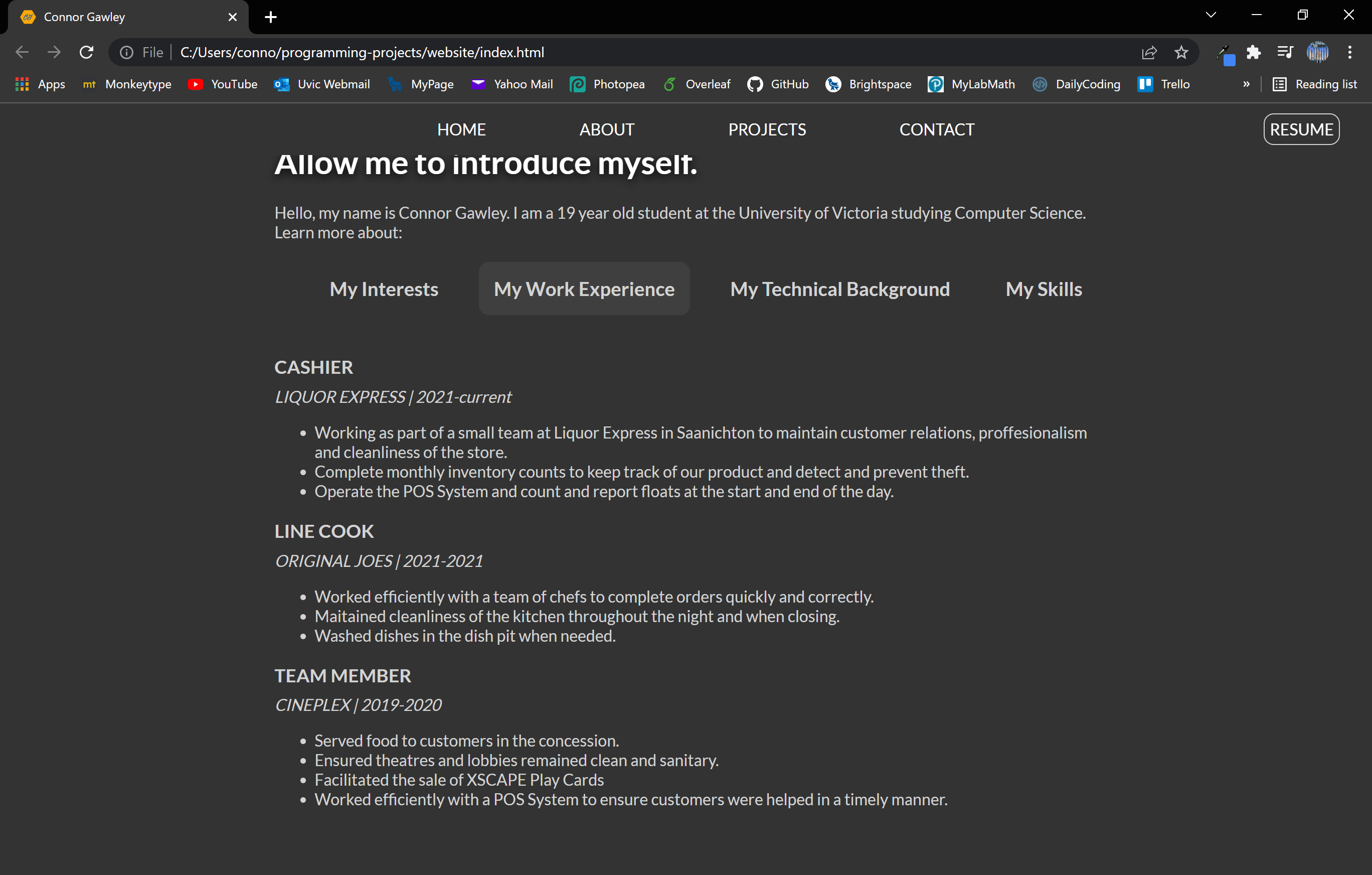Open the tab search dropdown arrow
Viewport: 1372px width, 875px height.
[1212, 15]
